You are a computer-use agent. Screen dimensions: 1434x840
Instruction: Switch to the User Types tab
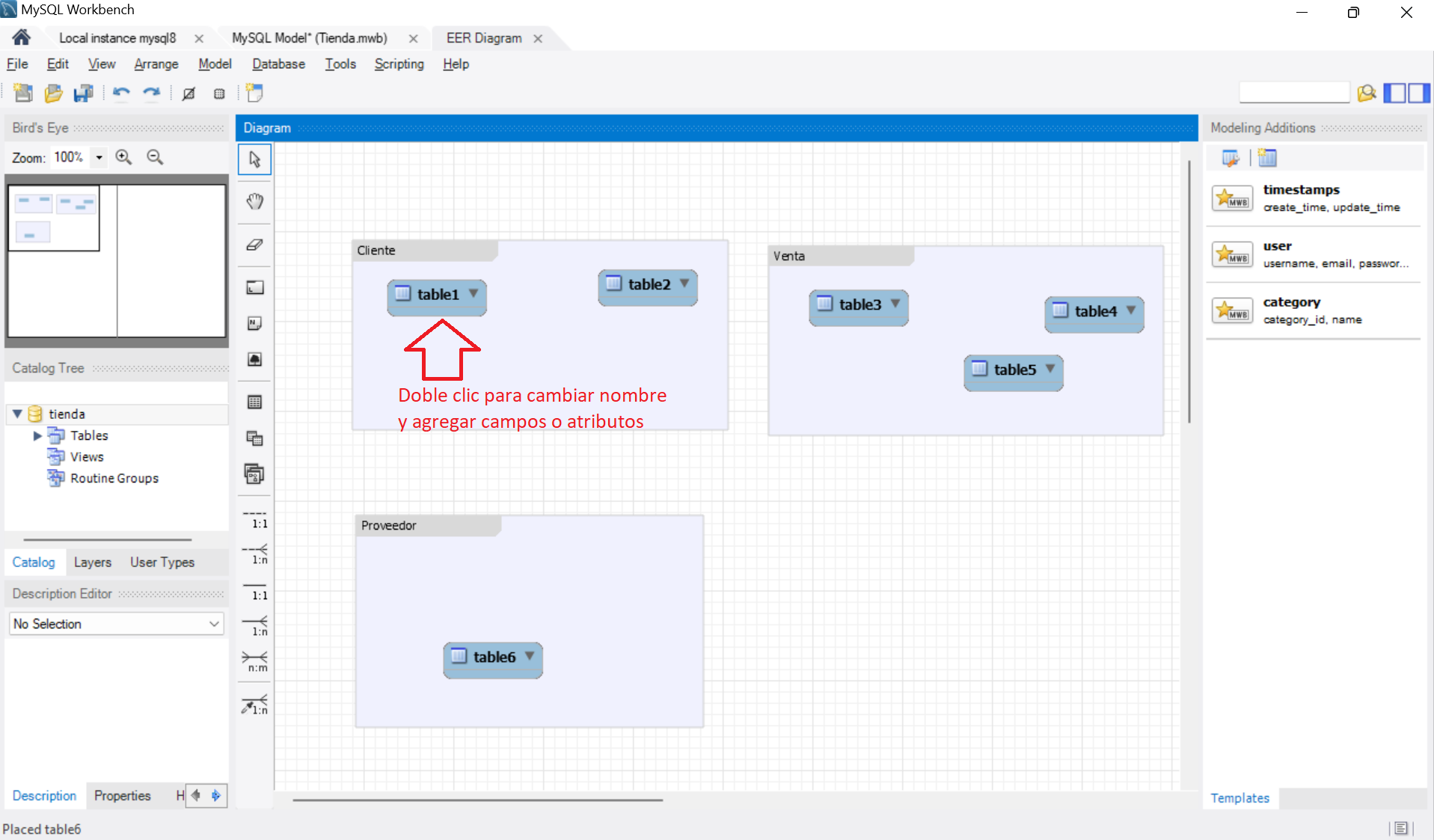[x=162, y=562]
